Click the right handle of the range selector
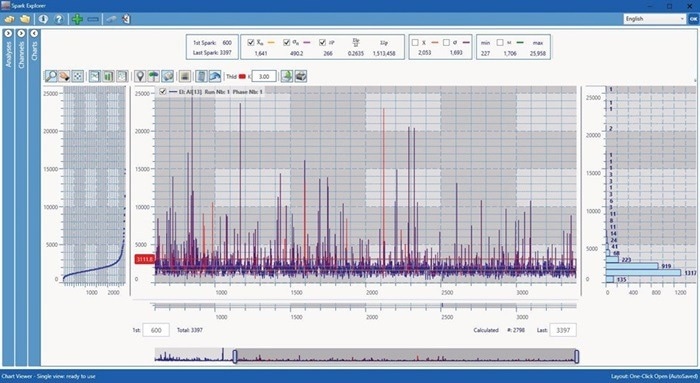 pyautogui.click(x=576, y=356)
